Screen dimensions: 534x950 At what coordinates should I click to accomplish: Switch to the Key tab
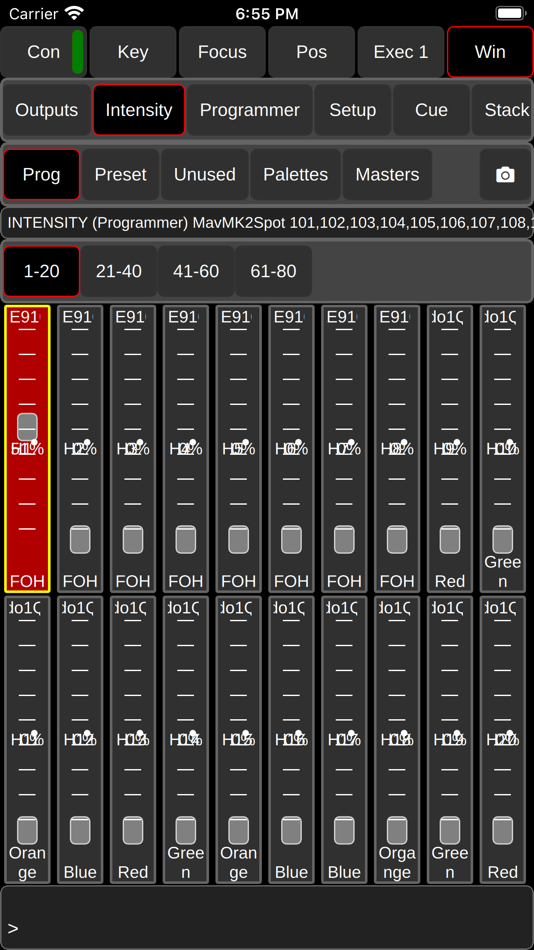point(133,52)
